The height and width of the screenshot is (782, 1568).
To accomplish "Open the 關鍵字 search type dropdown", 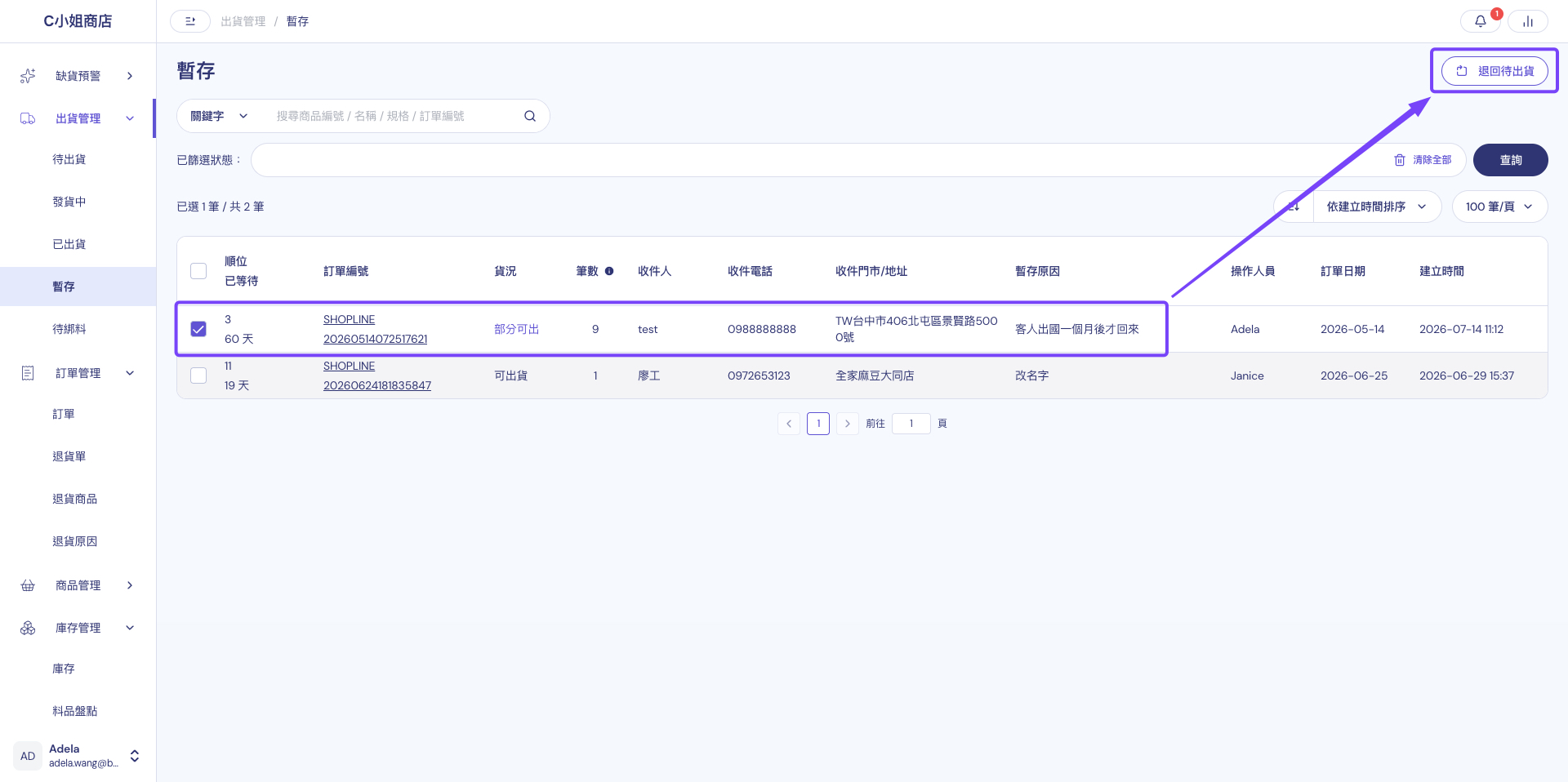I will 219,116.
